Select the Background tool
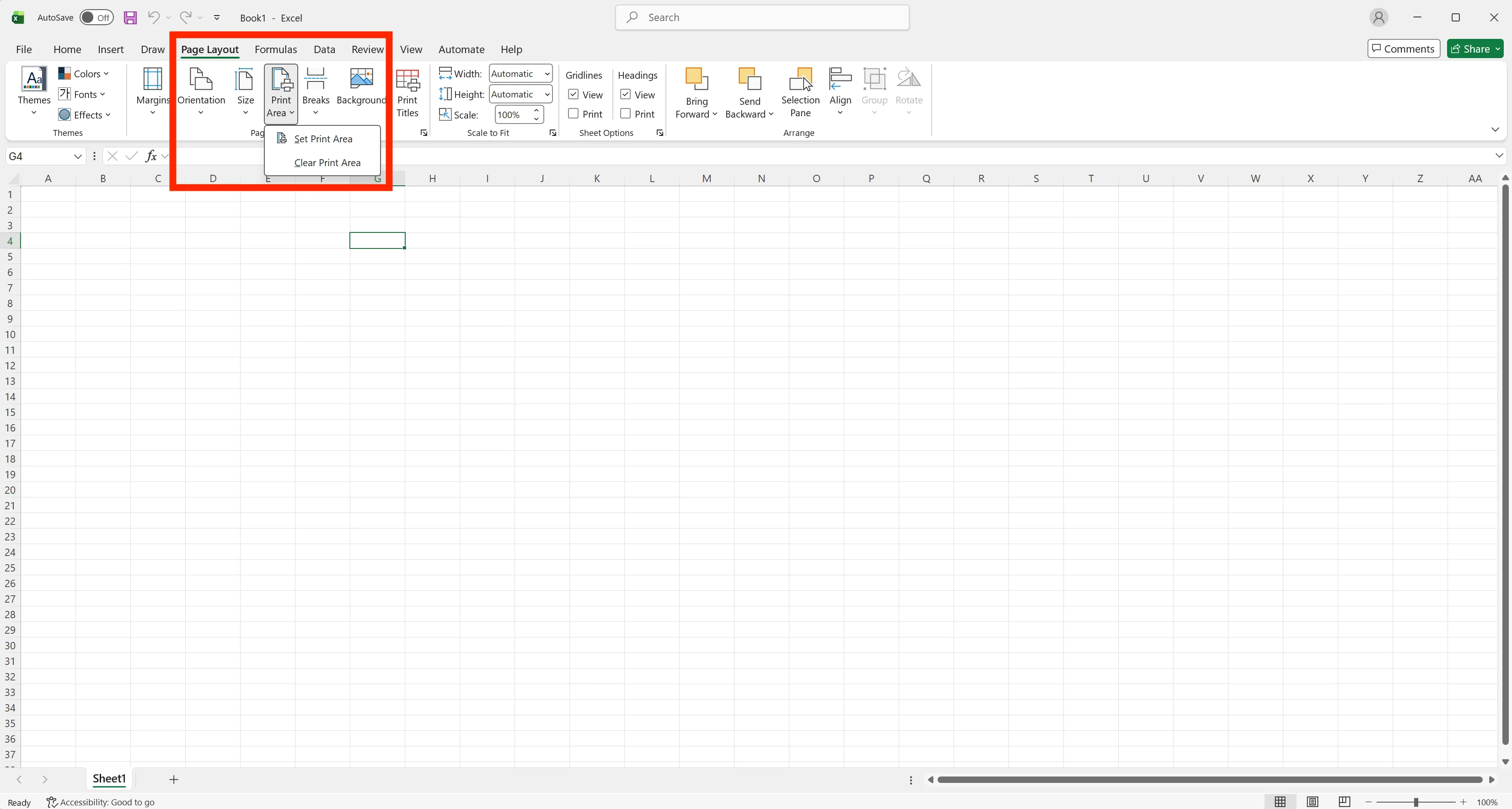 [x=361, y=88]
